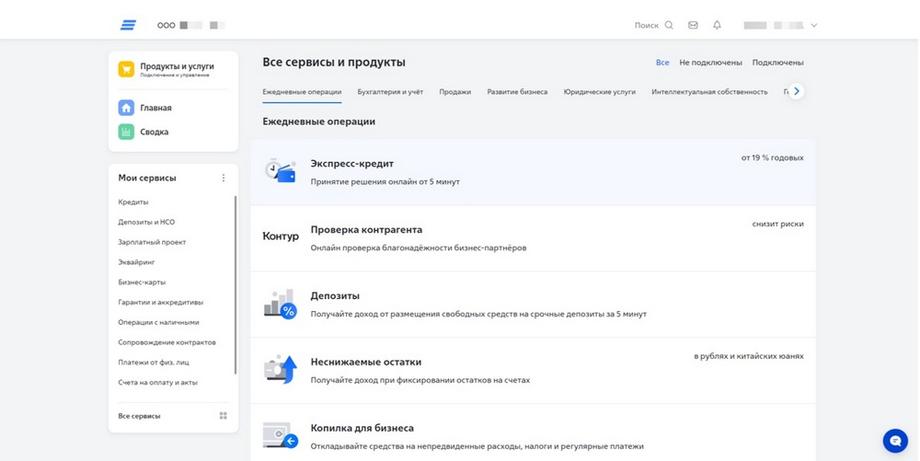Switch to Юридические услуги tab

tap(600, 92)
